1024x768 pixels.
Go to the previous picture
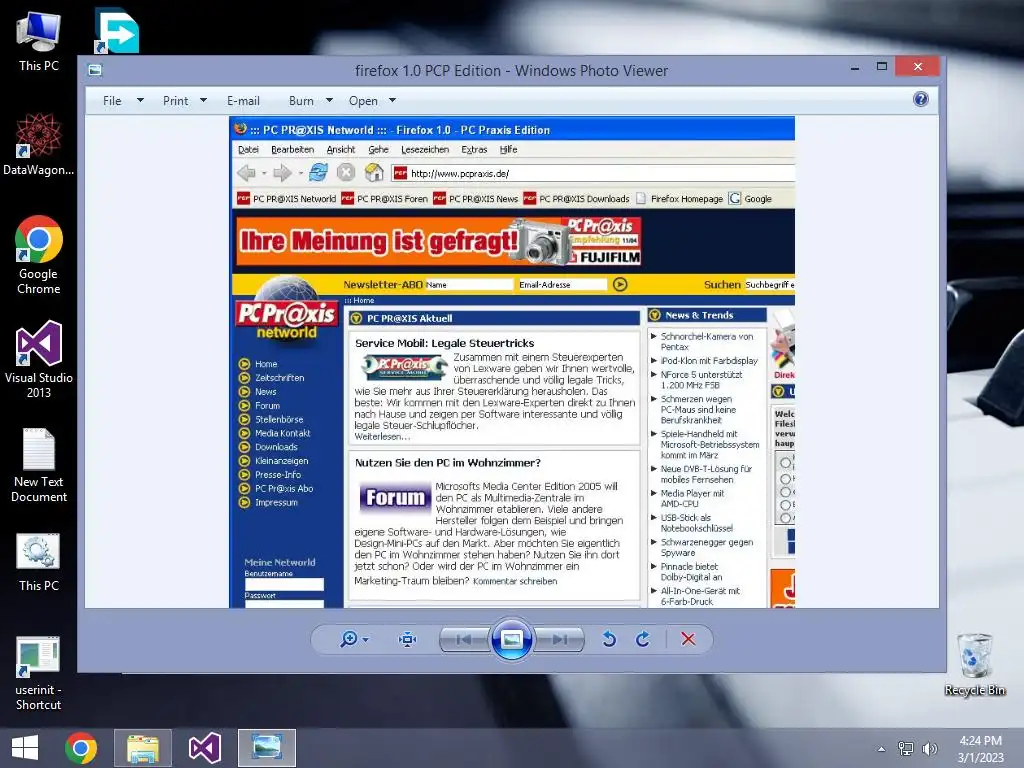pyautogui.click(x=464, y=639)
